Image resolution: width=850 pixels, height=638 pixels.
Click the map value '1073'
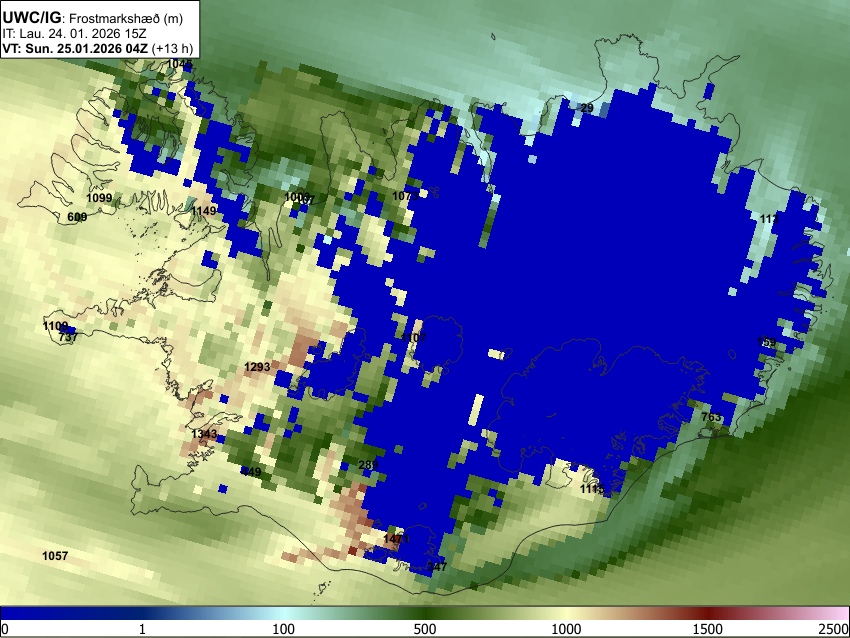pos(405,196)
